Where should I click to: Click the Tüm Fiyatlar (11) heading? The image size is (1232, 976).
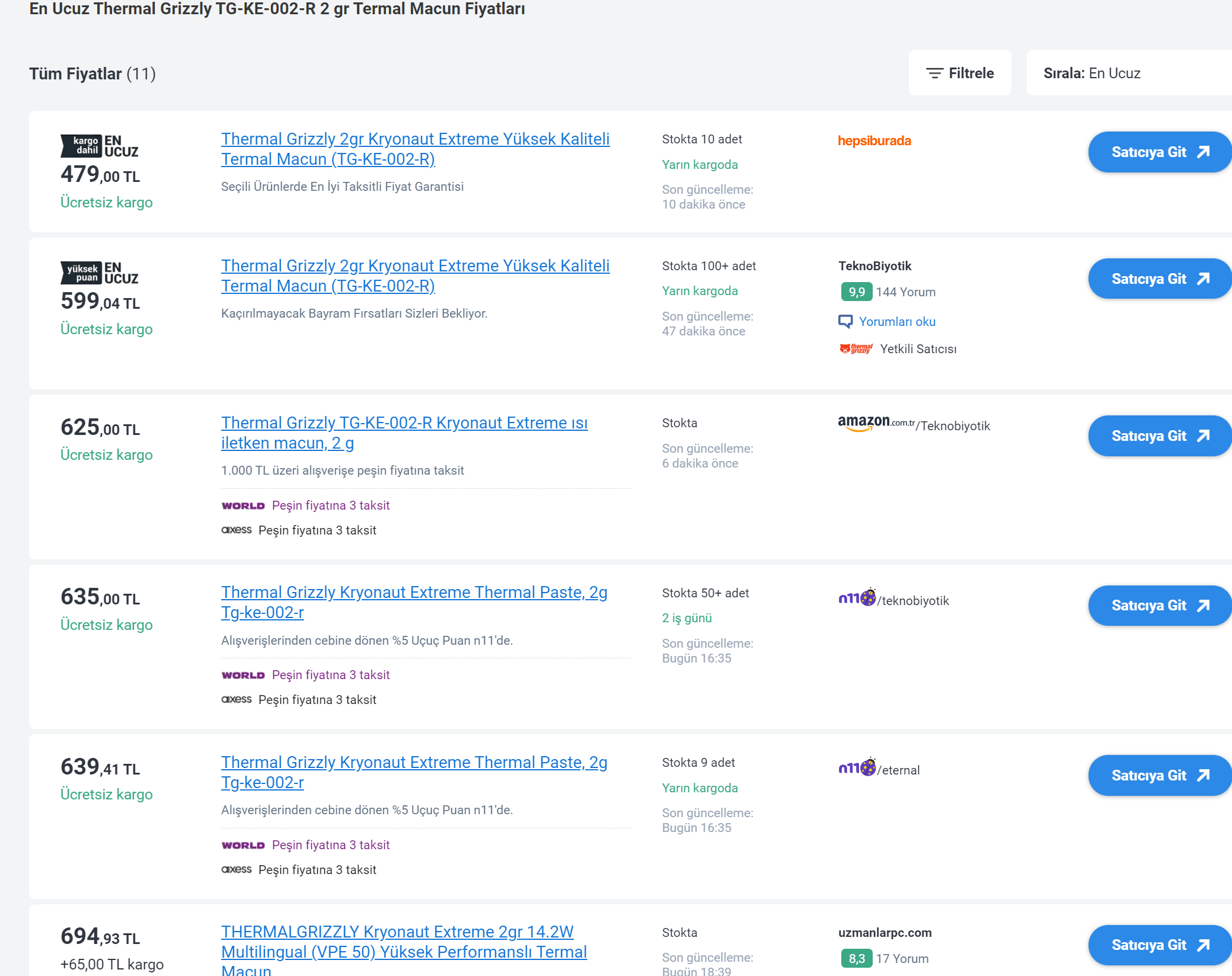tap(92, 73)
